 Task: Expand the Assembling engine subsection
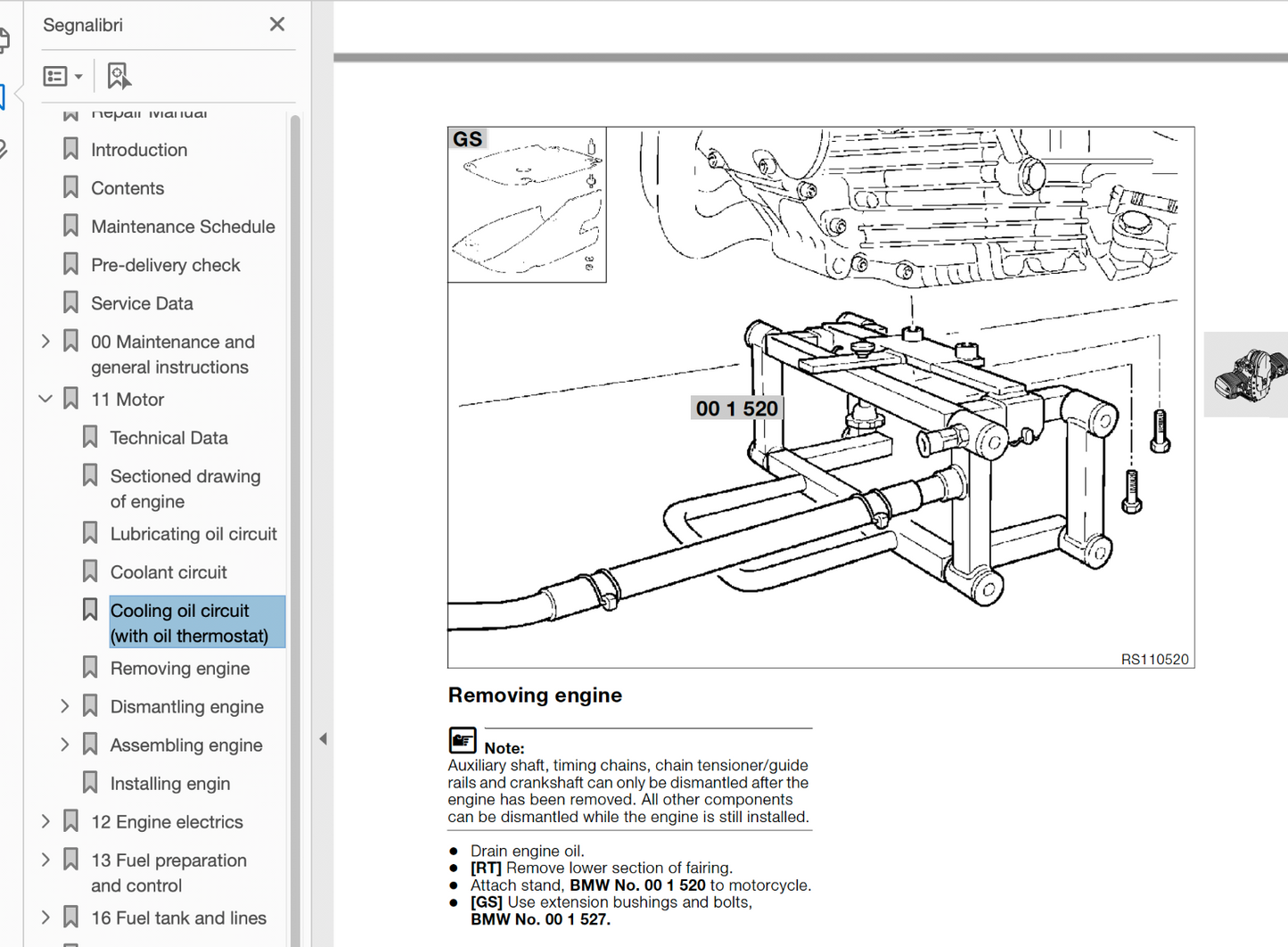pyautogui.click(x=65, y=745)
